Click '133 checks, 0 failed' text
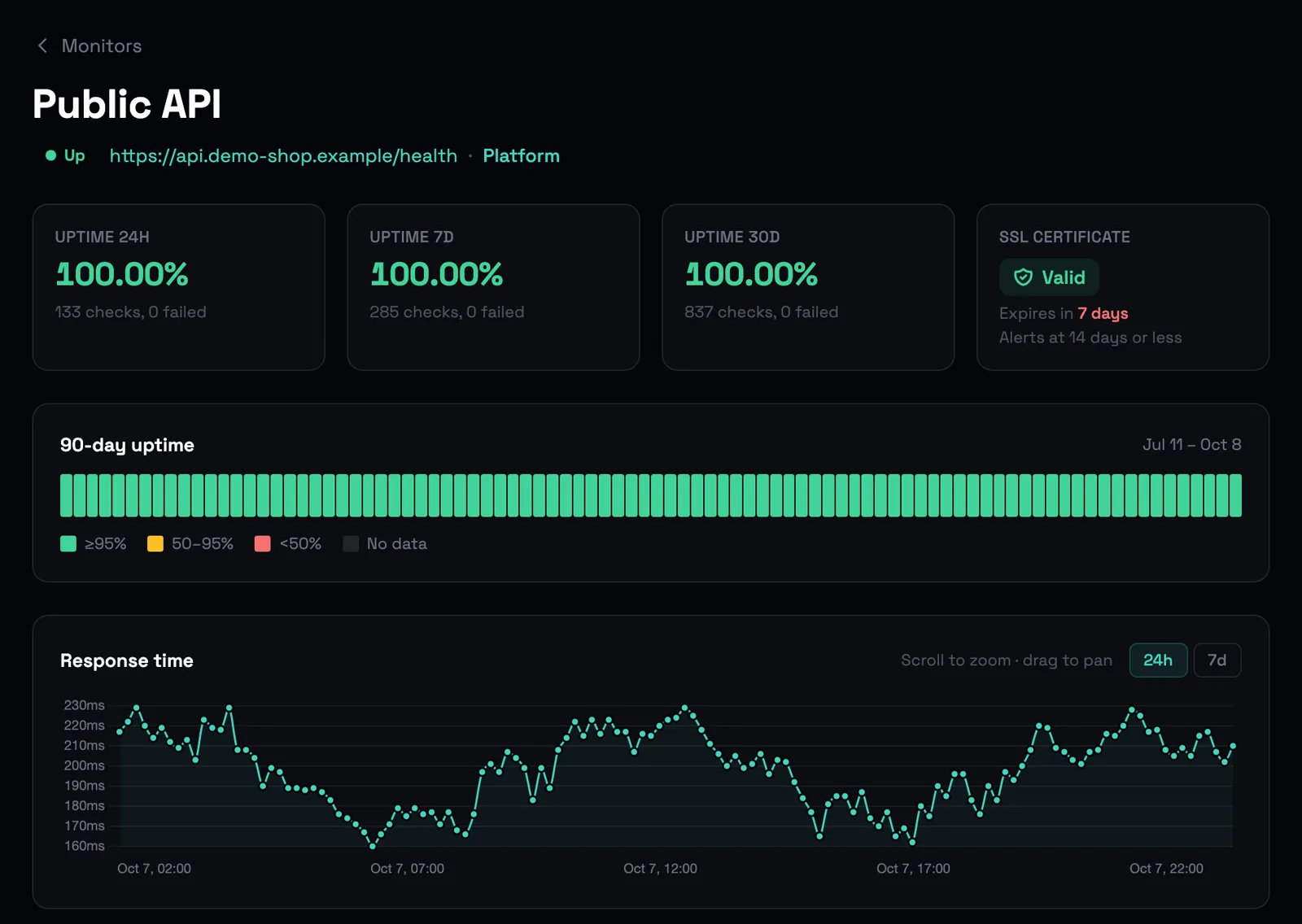The height and width of the screenshot is (924, 1302). point(130,312)
